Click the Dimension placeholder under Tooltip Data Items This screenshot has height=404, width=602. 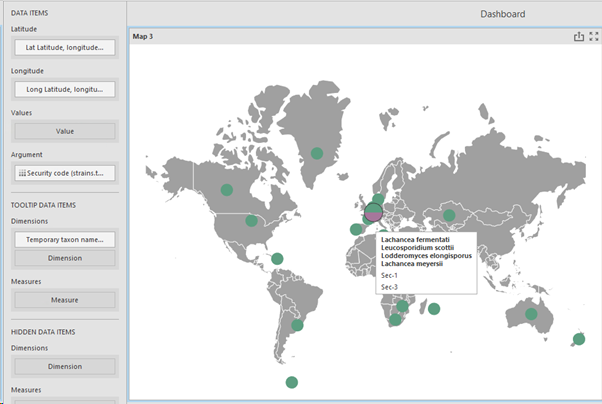[64, 258]
